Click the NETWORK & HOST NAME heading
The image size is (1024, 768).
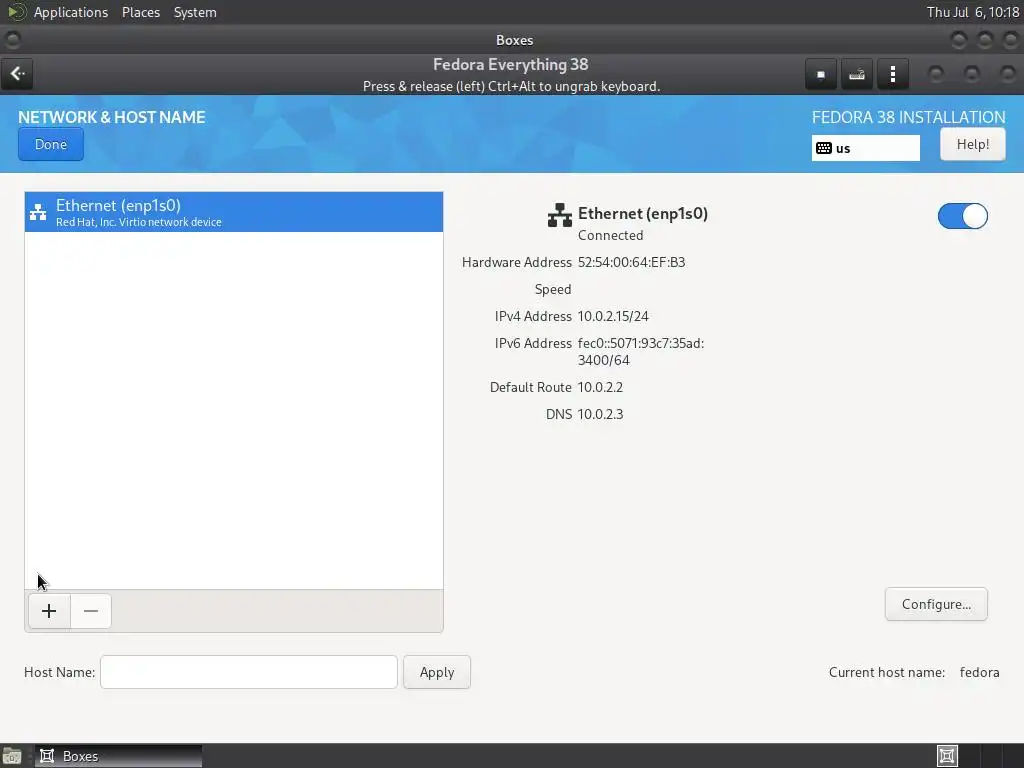(112, 117)
